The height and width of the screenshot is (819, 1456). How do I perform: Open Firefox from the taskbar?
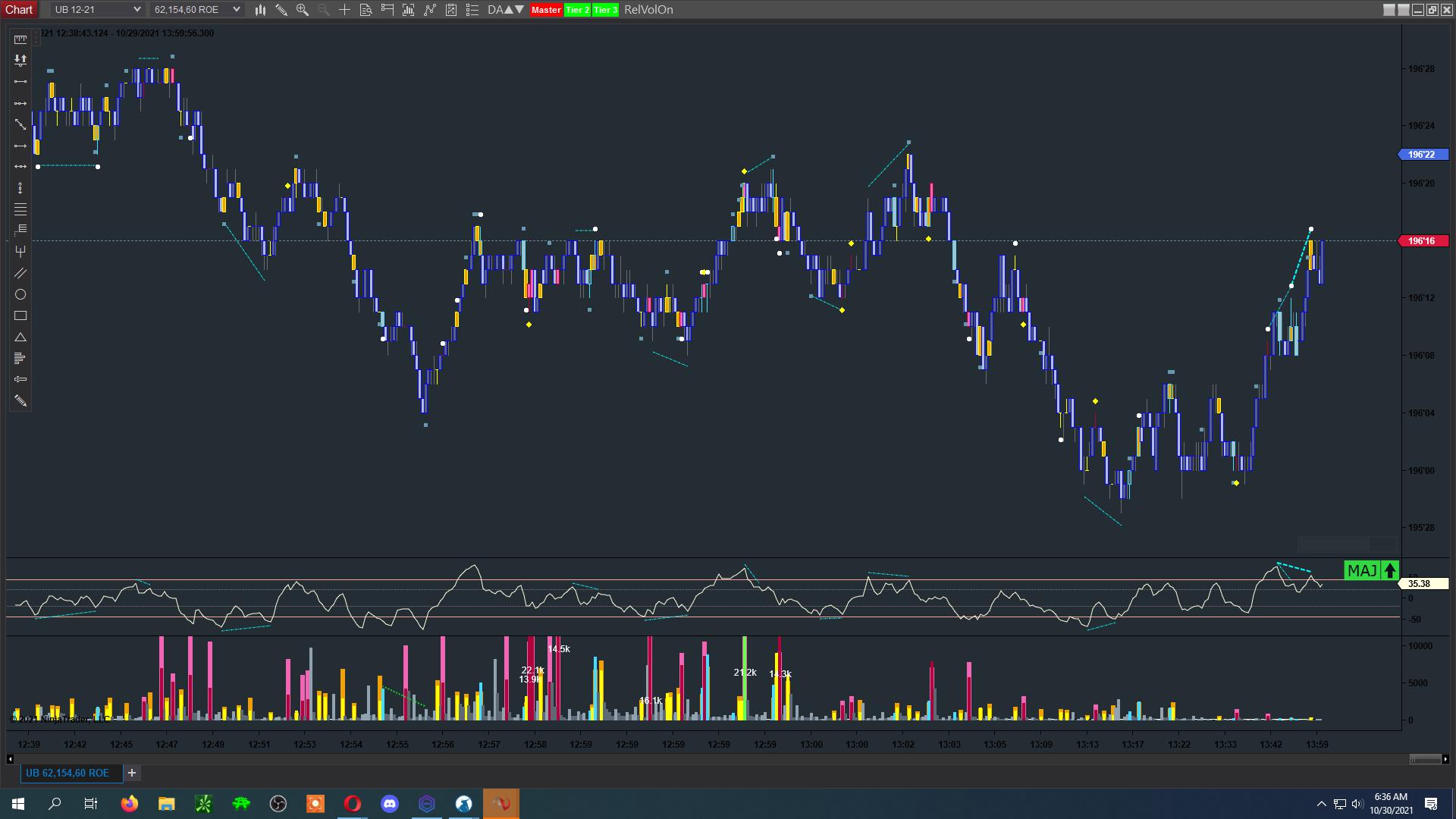[x=130, y=804]
